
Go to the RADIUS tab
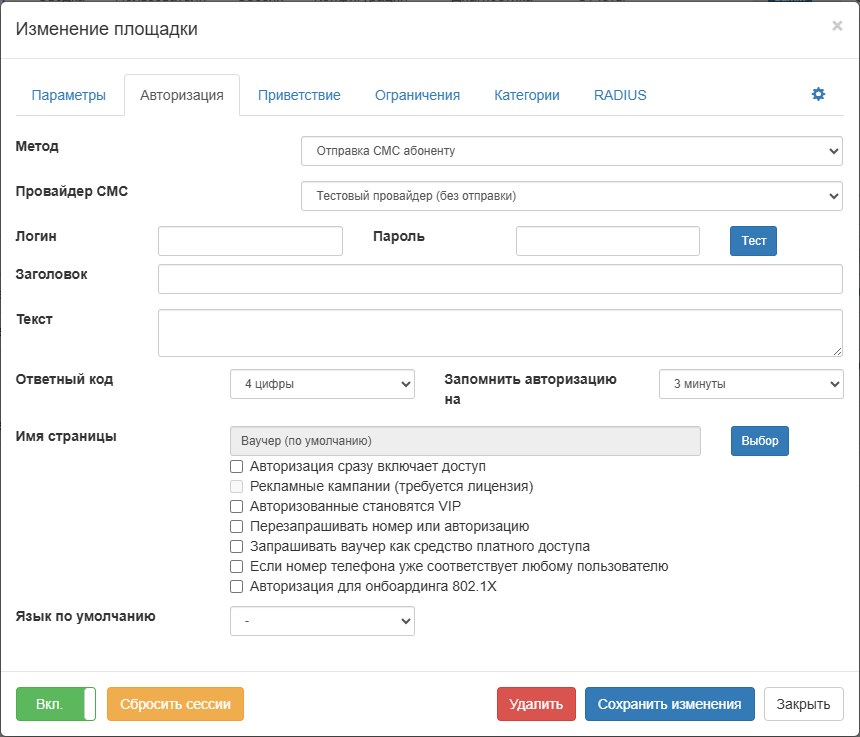point(620,95)
